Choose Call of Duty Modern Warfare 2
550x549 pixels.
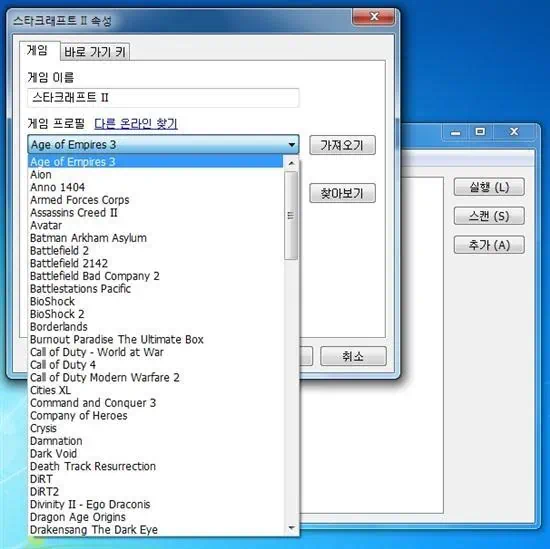click(x=156, y=377)
